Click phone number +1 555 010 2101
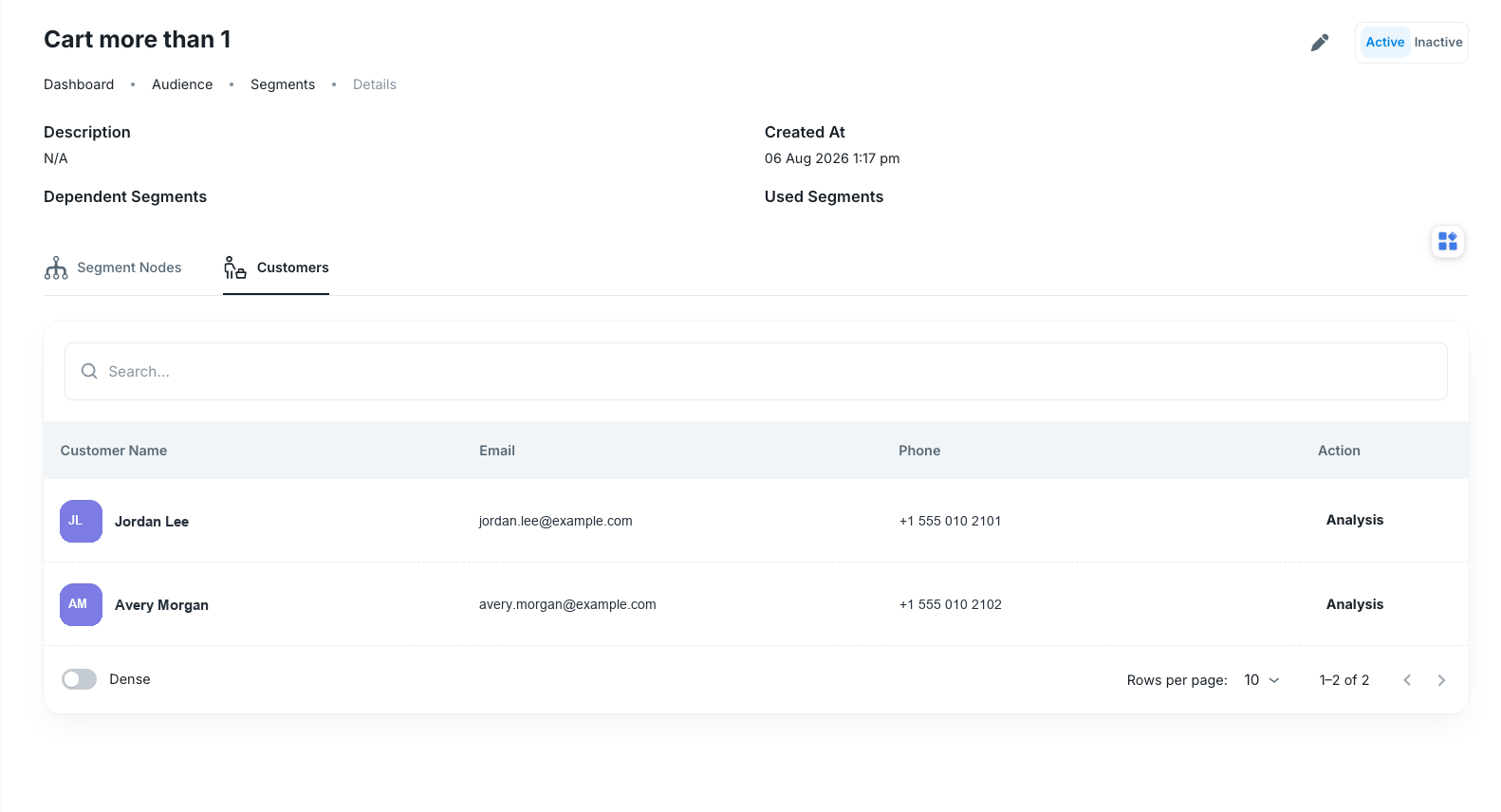The height and width of the screenshot is (812, 1501). 951,521
